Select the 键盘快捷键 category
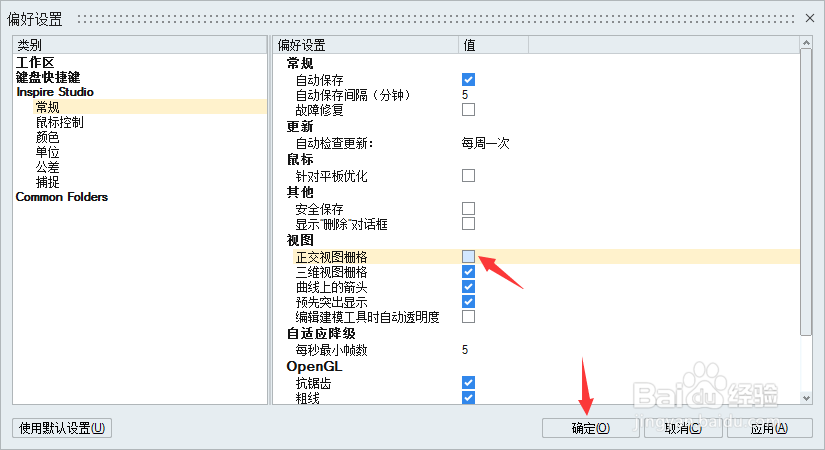The image size is (825, 450). tap(48, 77)
